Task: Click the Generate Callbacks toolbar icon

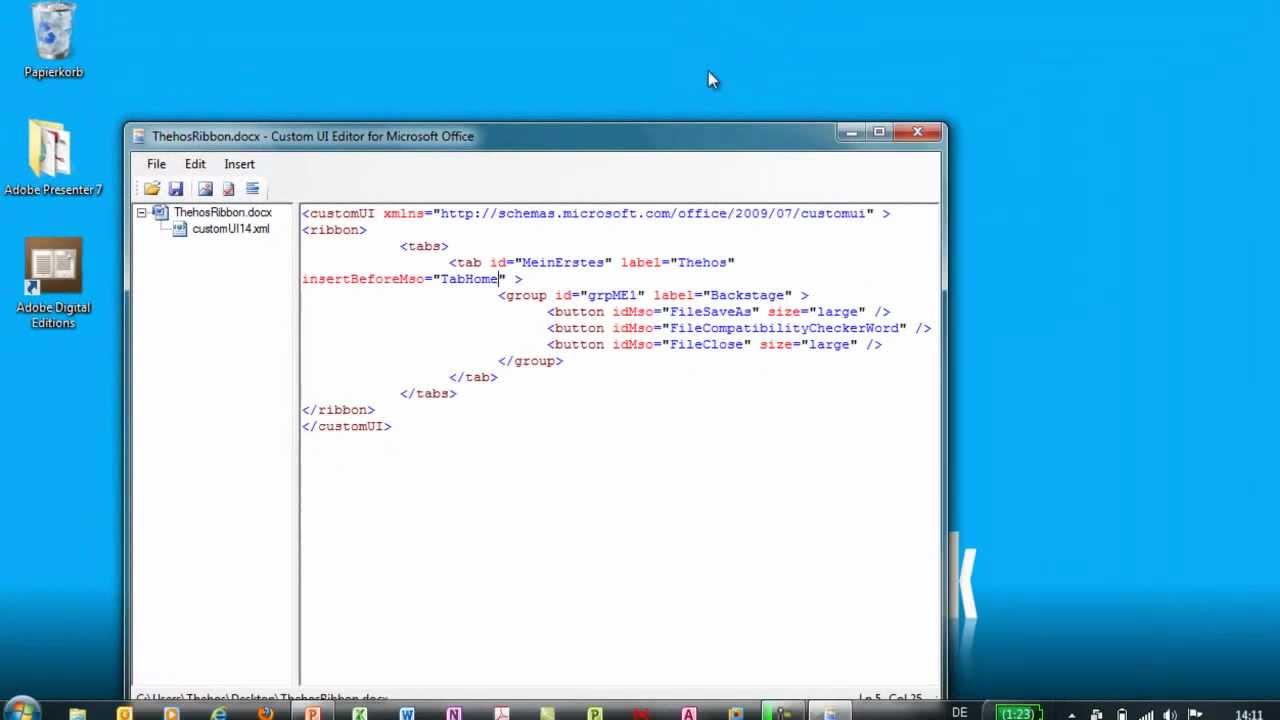Action: coord(252,189)
